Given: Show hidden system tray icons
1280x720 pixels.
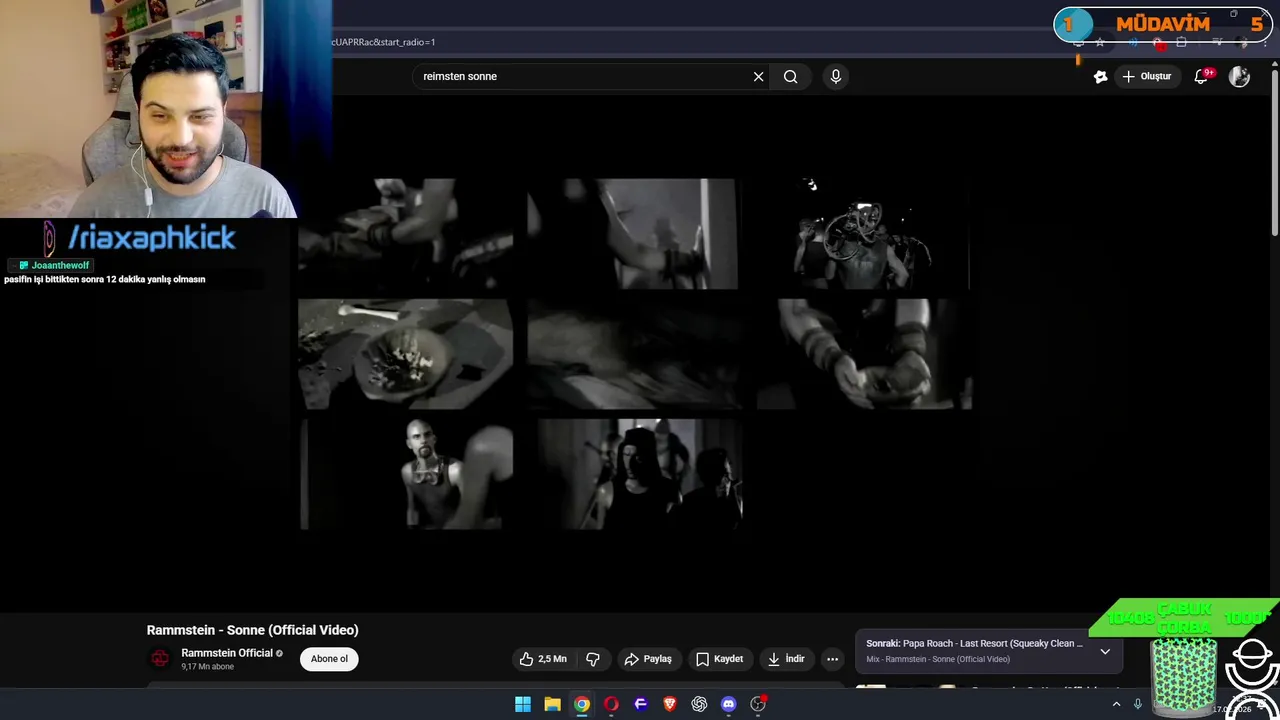Looking at the screenshot, I should 1116,704.
